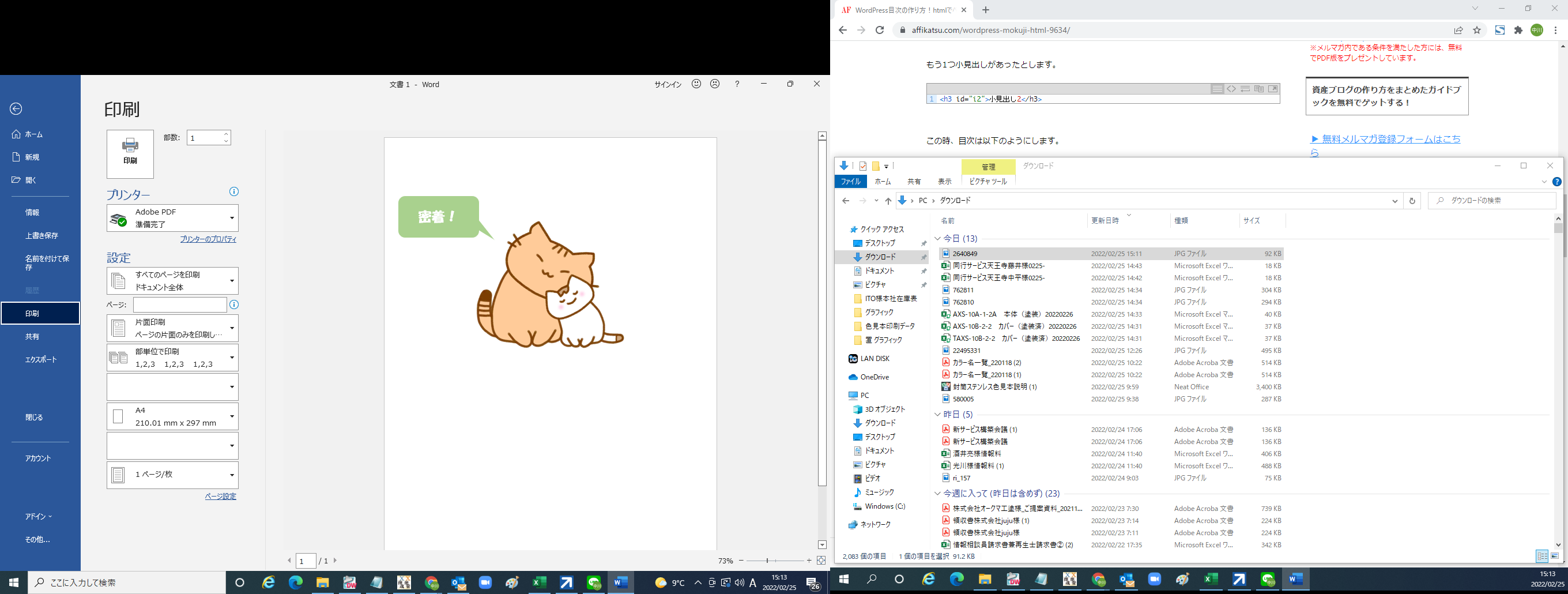Open Explorer address bar history dropdown

point(1394,201)
